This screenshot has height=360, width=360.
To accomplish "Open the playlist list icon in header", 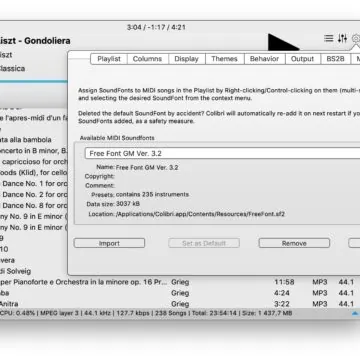I will [x=329, y=38].
